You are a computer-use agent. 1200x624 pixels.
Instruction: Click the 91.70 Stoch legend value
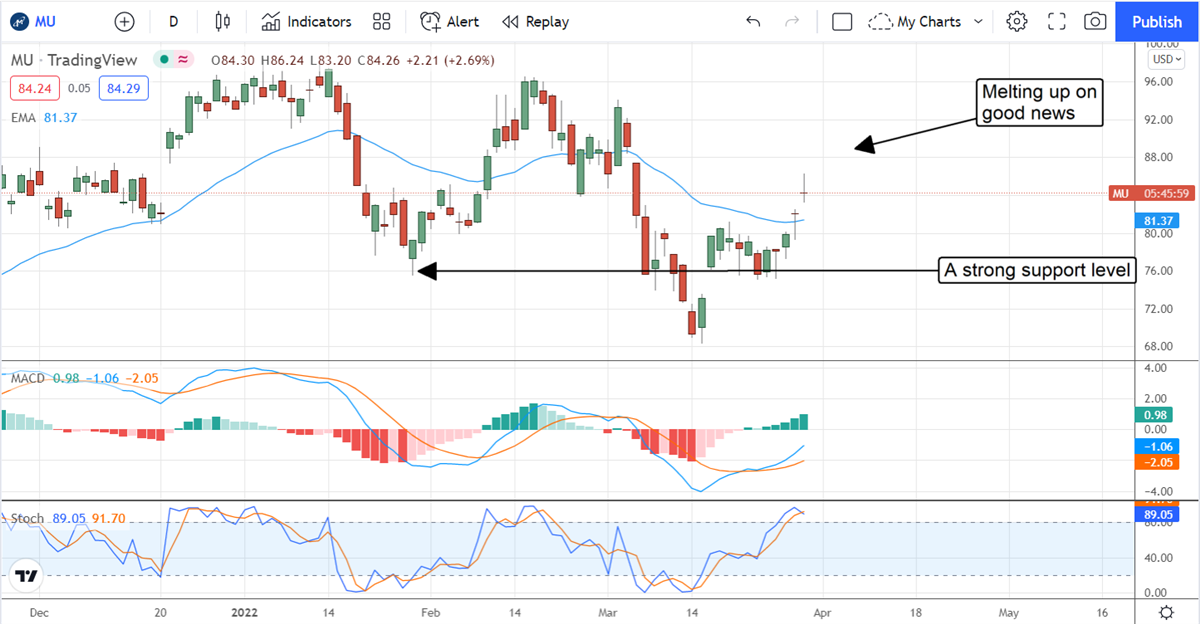point(110,518)
